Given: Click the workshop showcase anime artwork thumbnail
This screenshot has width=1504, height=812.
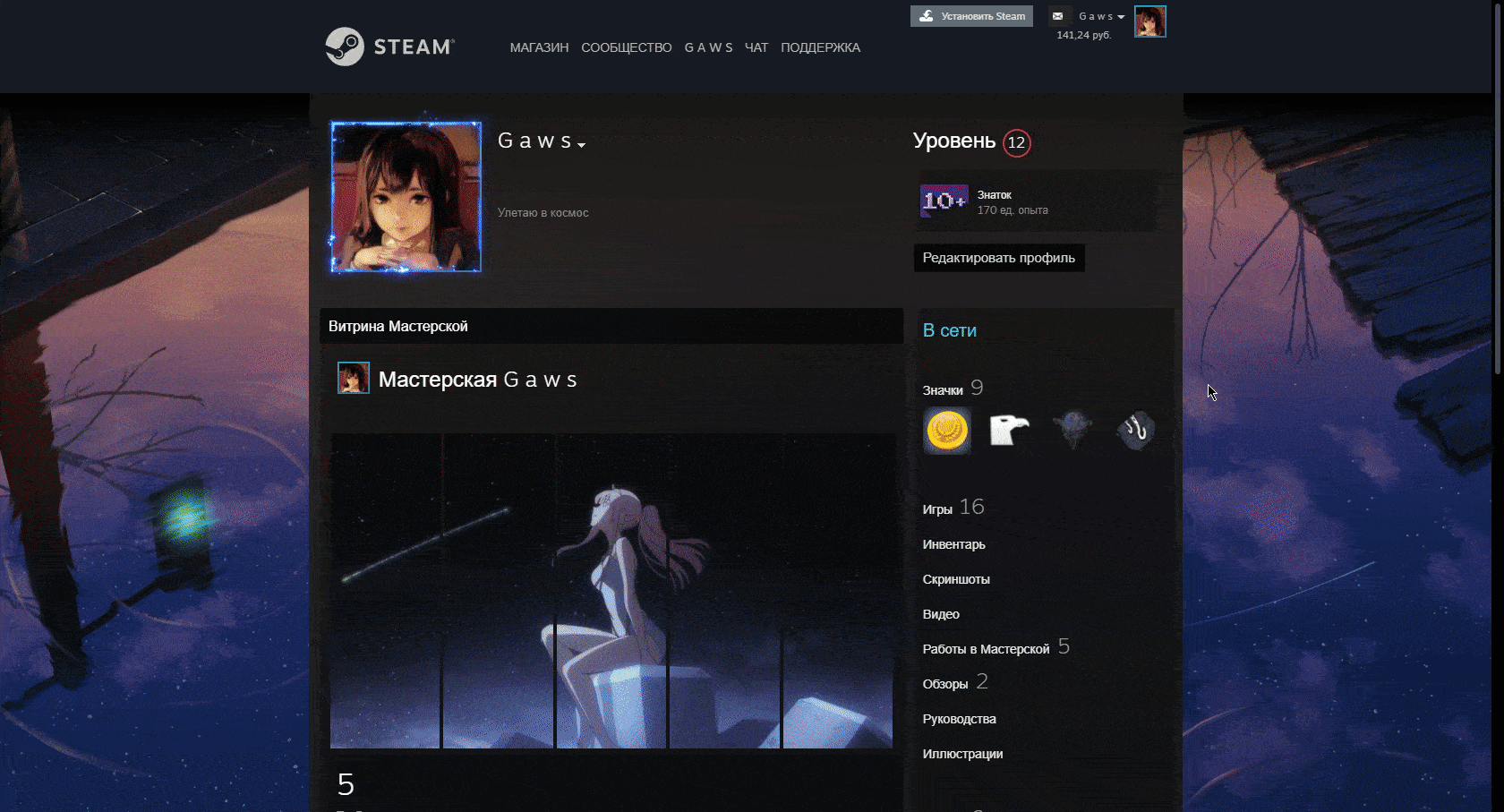Looking at the screenshot, I should (x=611, y=590).
